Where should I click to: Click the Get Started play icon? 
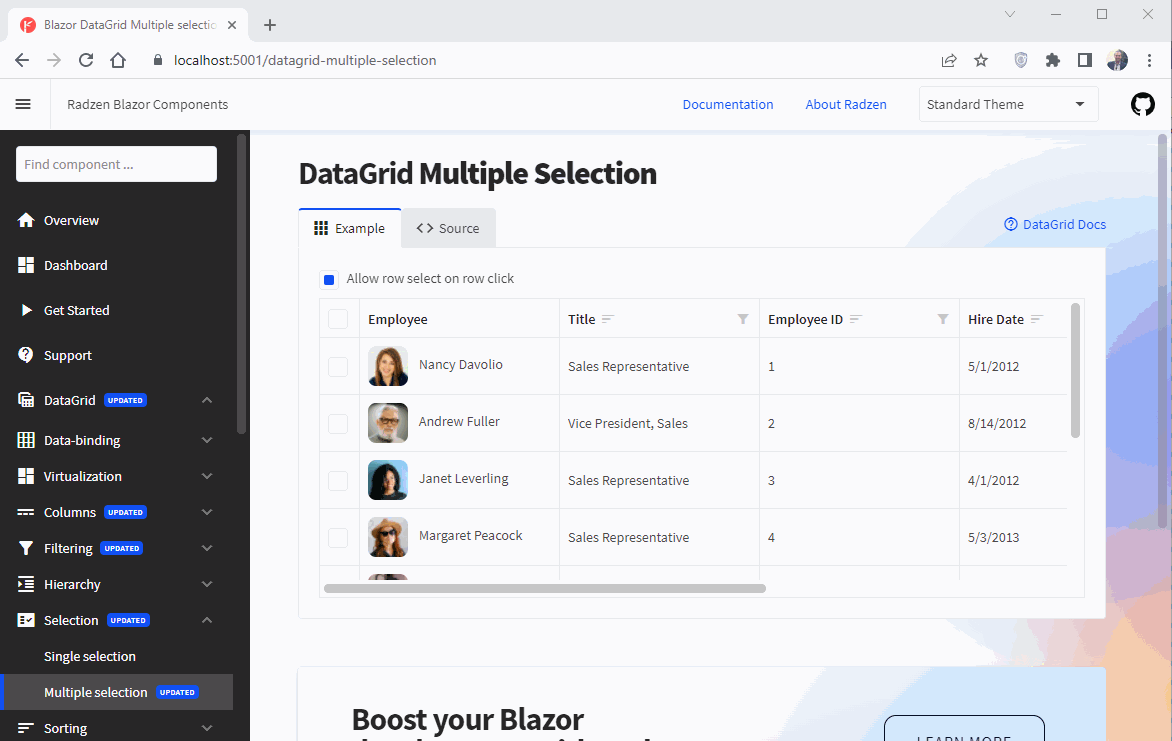click(26, 310)
